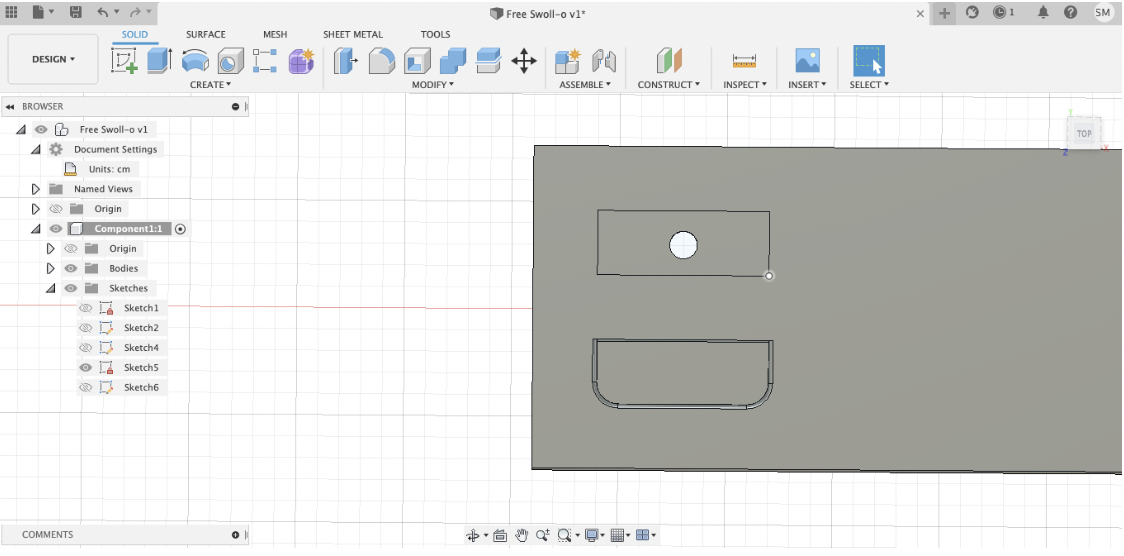Open the Job Status clock icon
This screenshot has width=1124, height=556.
[1001, 12]
